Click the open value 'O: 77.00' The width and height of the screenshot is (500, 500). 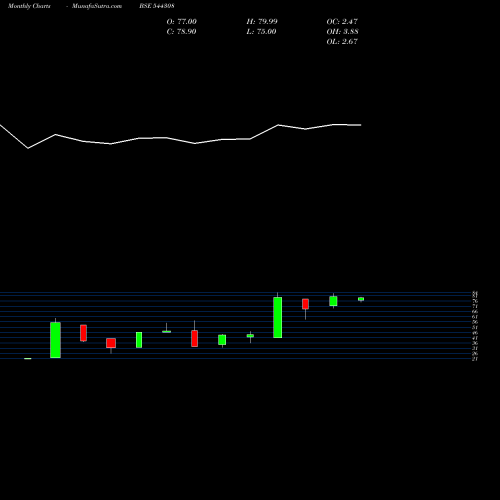point(182,22)
